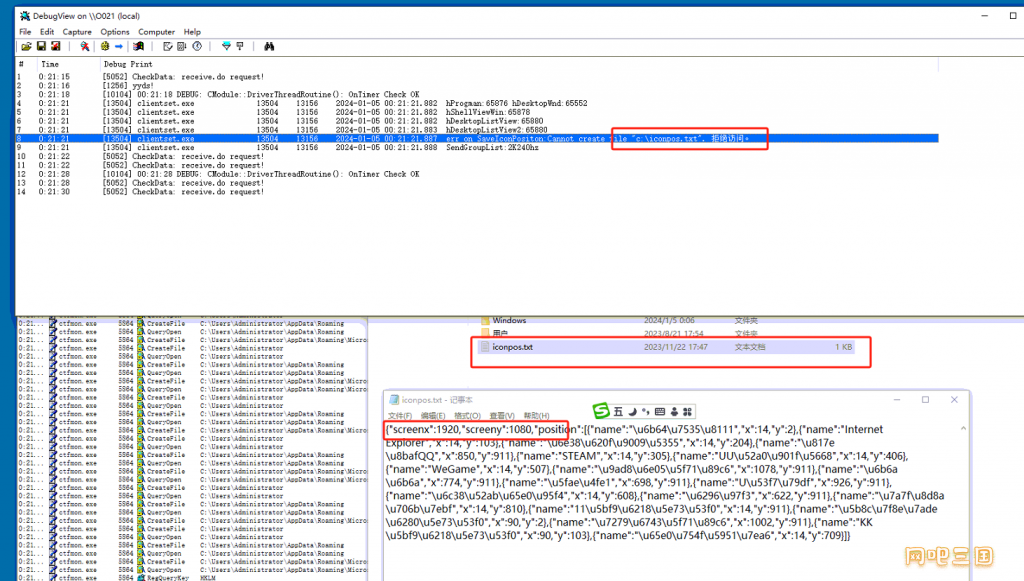Click the binoculars Find icon in DebugView
The width and height of the screenshot is (1024, 581).
tap(269, 46)
